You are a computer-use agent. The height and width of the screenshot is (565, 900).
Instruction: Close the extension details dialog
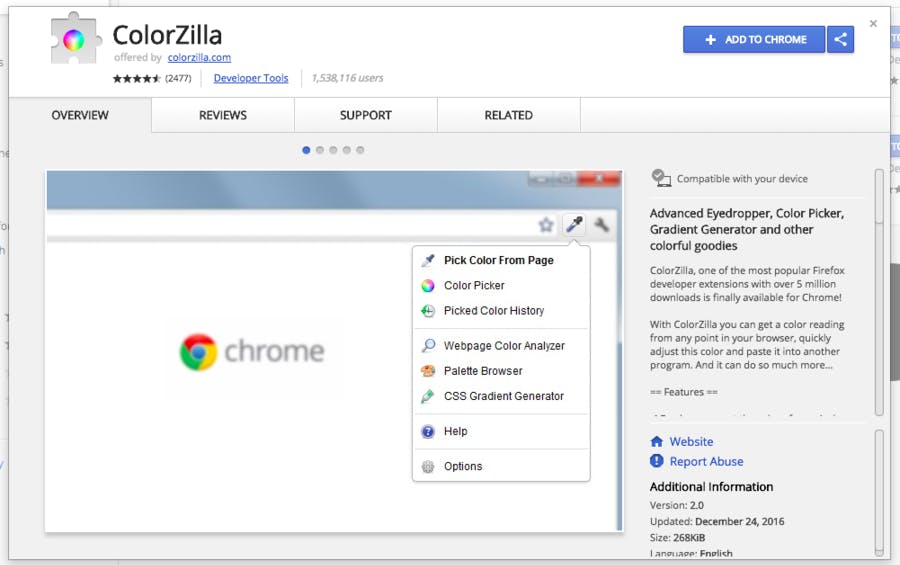873,24
